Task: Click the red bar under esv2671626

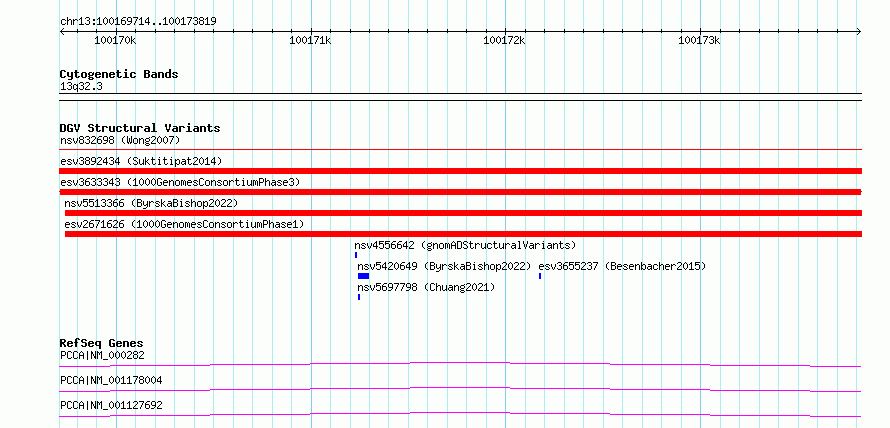Action: point(463,234)
